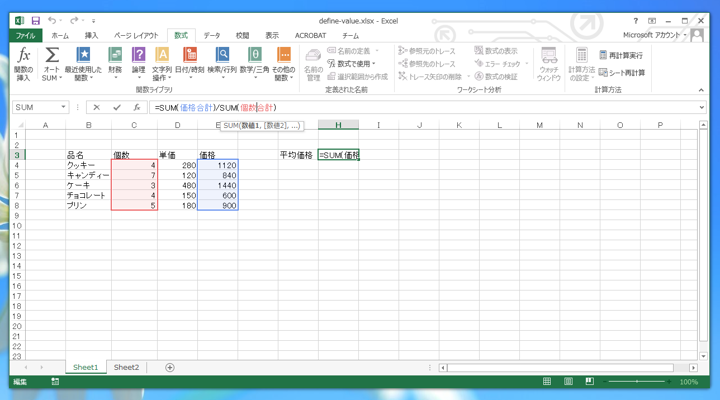Save the workbook via quick access toolbar

coord(35,21)
